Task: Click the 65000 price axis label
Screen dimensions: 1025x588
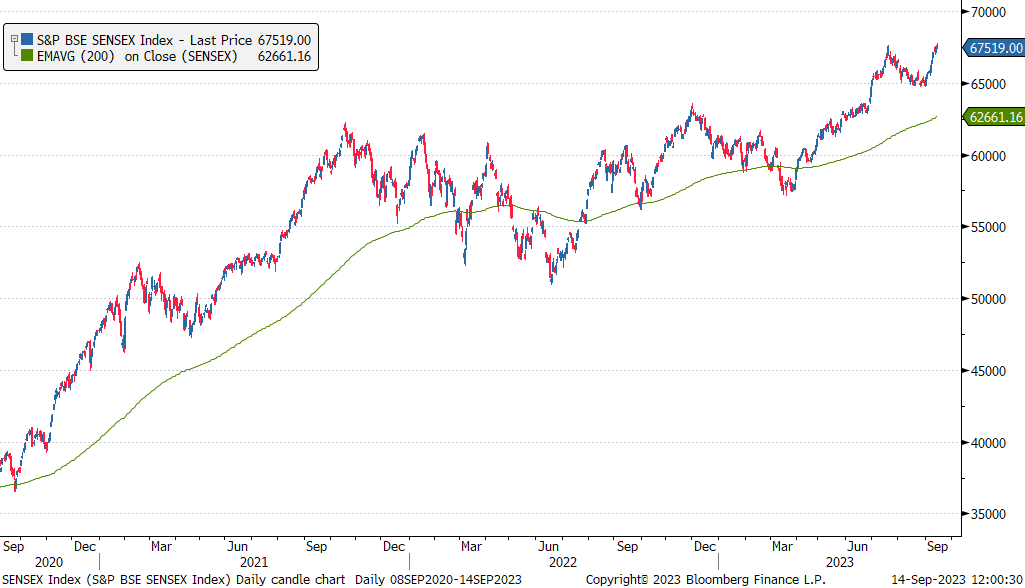Action: point(988,84)
